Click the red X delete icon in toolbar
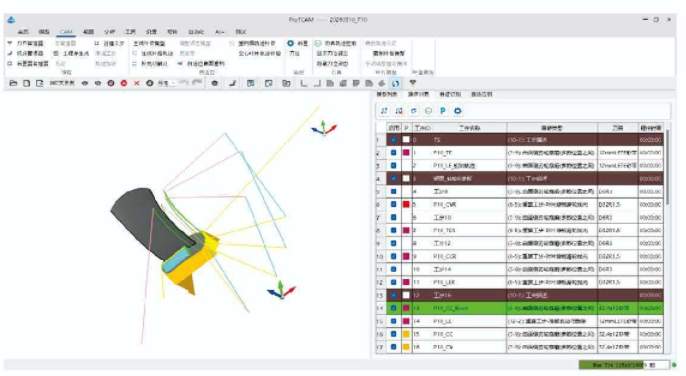Viewport: 686px width, 376px height. click(136, 83)
